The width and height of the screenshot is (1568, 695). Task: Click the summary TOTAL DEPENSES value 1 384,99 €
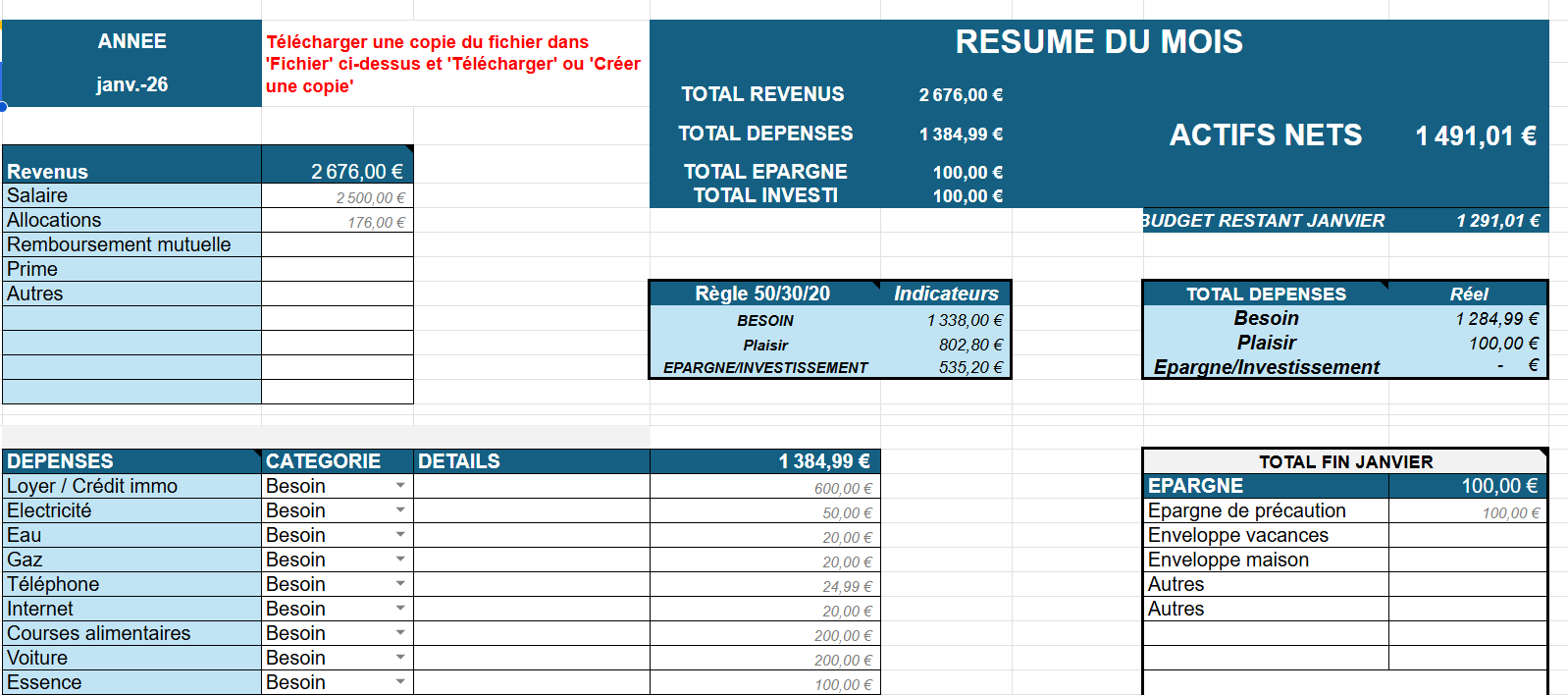tap(961, 134)
